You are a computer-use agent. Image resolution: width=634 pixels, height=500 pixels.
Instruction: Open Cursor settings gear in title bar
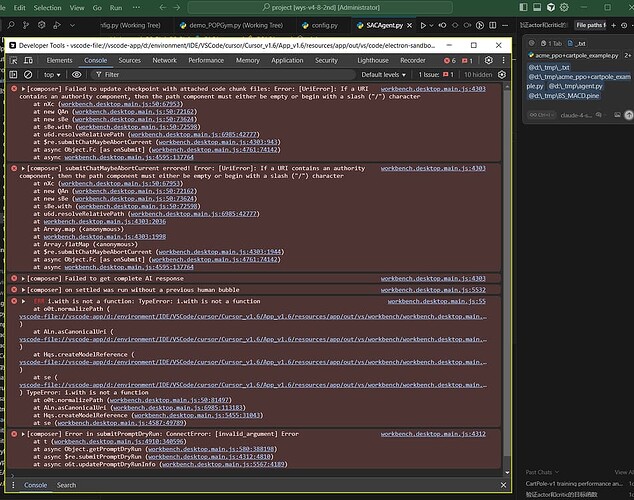point(564,7)
